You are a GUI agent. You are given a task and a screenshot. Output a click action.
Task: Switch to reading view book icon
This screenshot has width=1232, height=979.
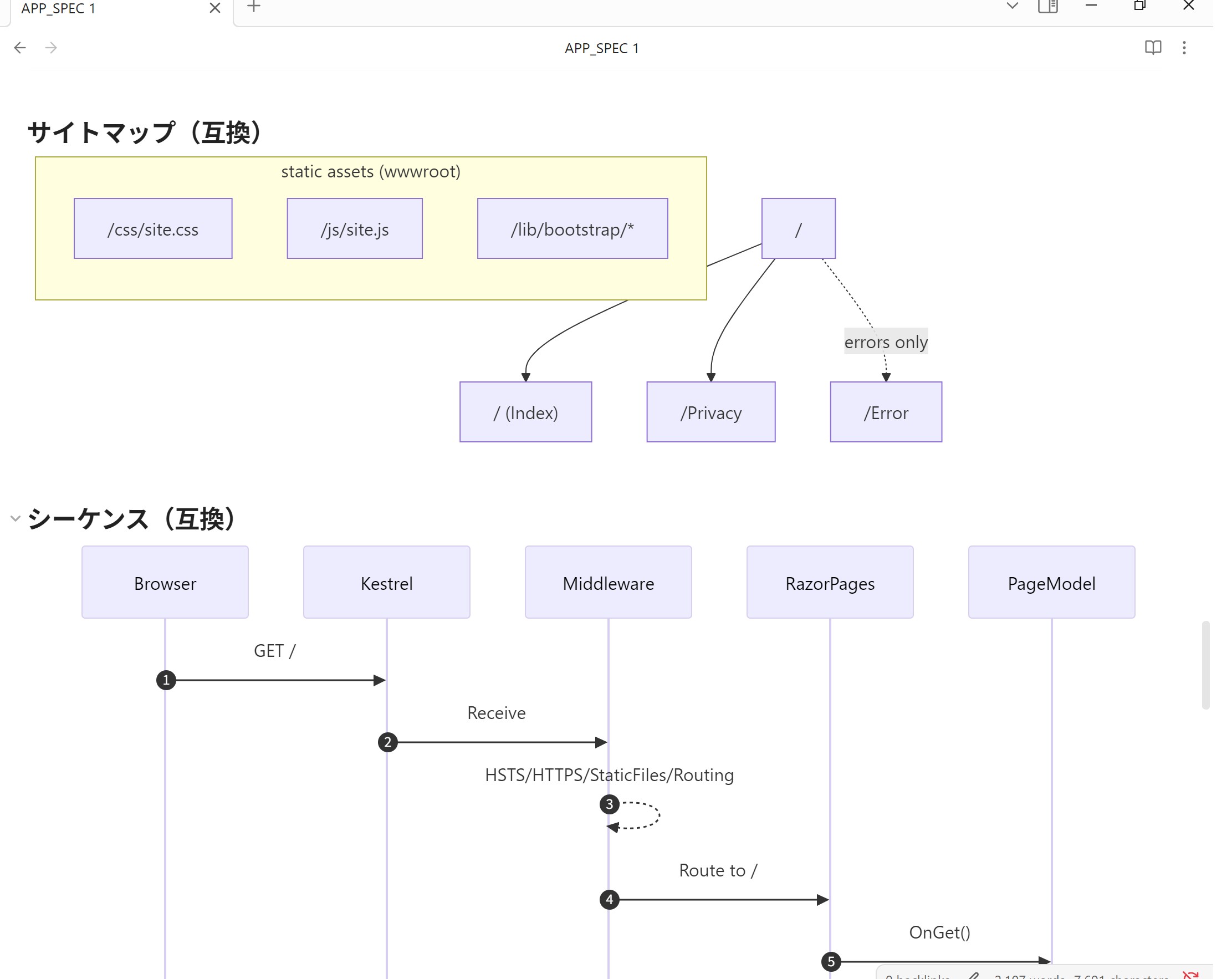click(1153, 48)
